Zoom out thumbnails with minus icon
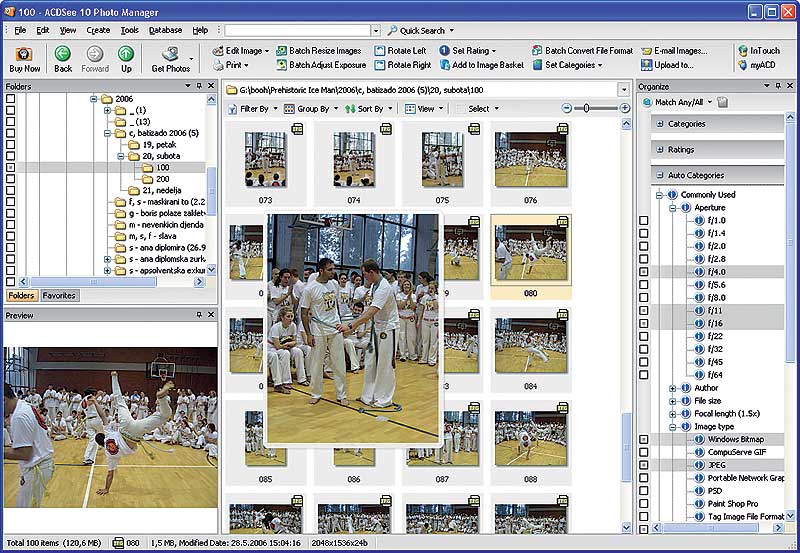The height and width of the screenshot is (553, 800). [x=566, y=108]
